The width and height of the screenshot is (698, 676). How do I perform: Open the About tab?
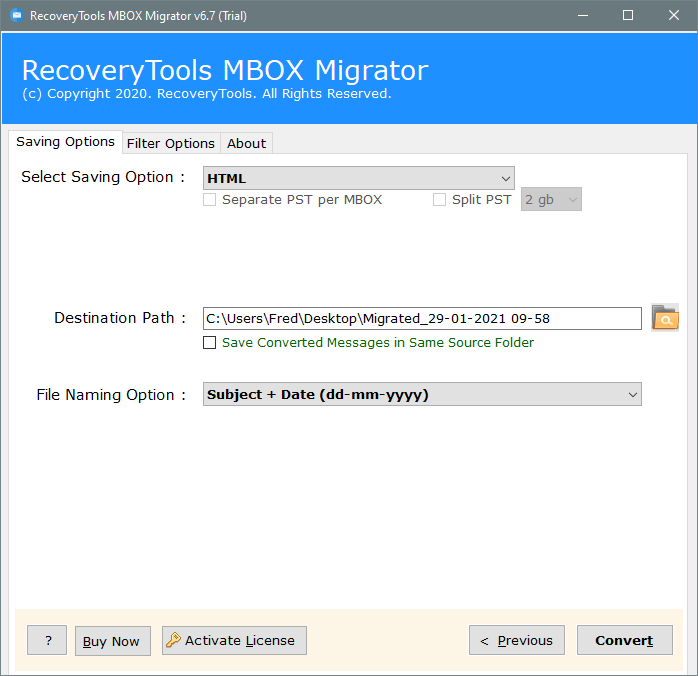point(246,143)
